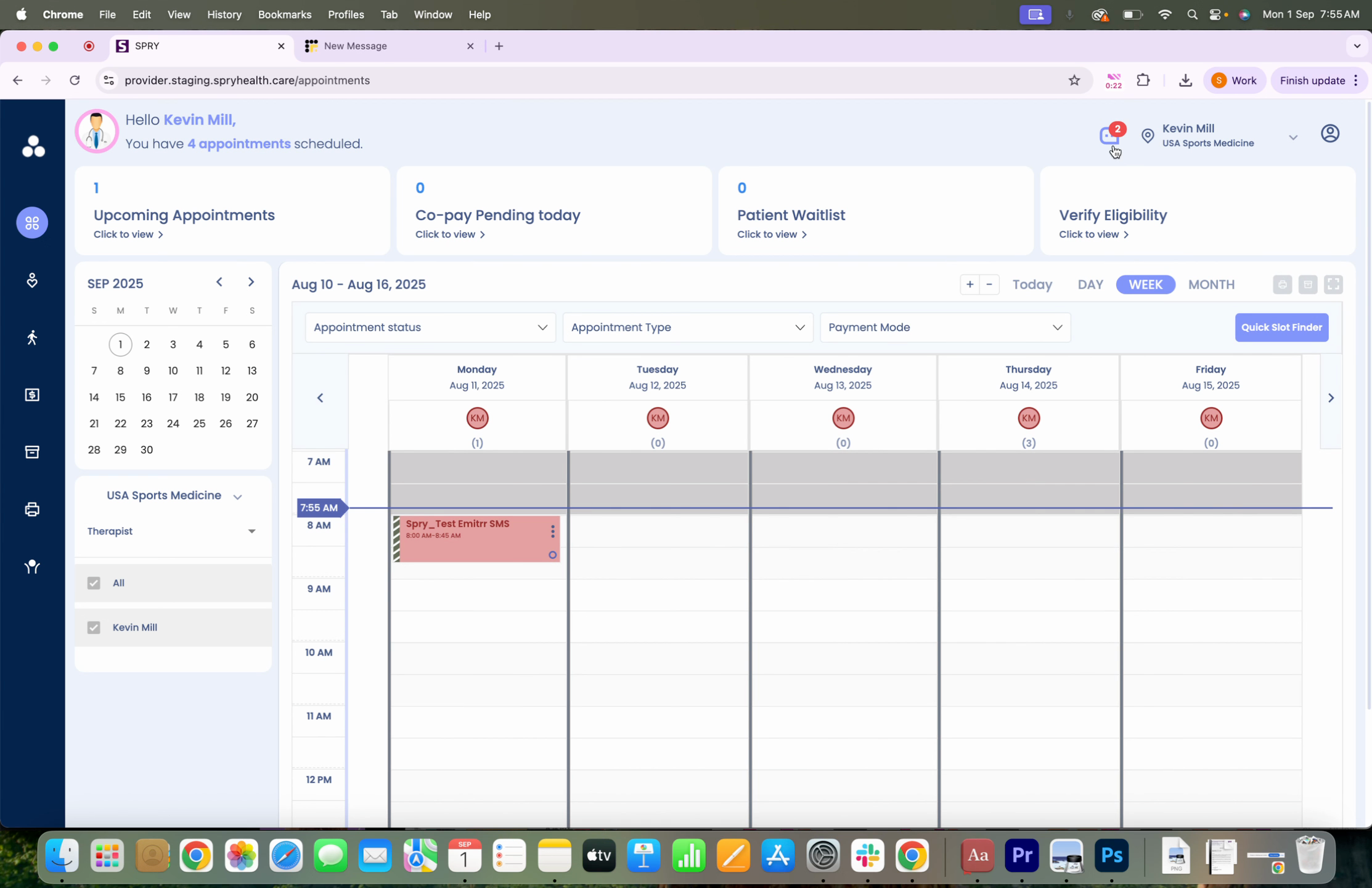Open the running-person icon in sidebar
This screenshot has width=1372, height=888.
click(x=32, y=337)
